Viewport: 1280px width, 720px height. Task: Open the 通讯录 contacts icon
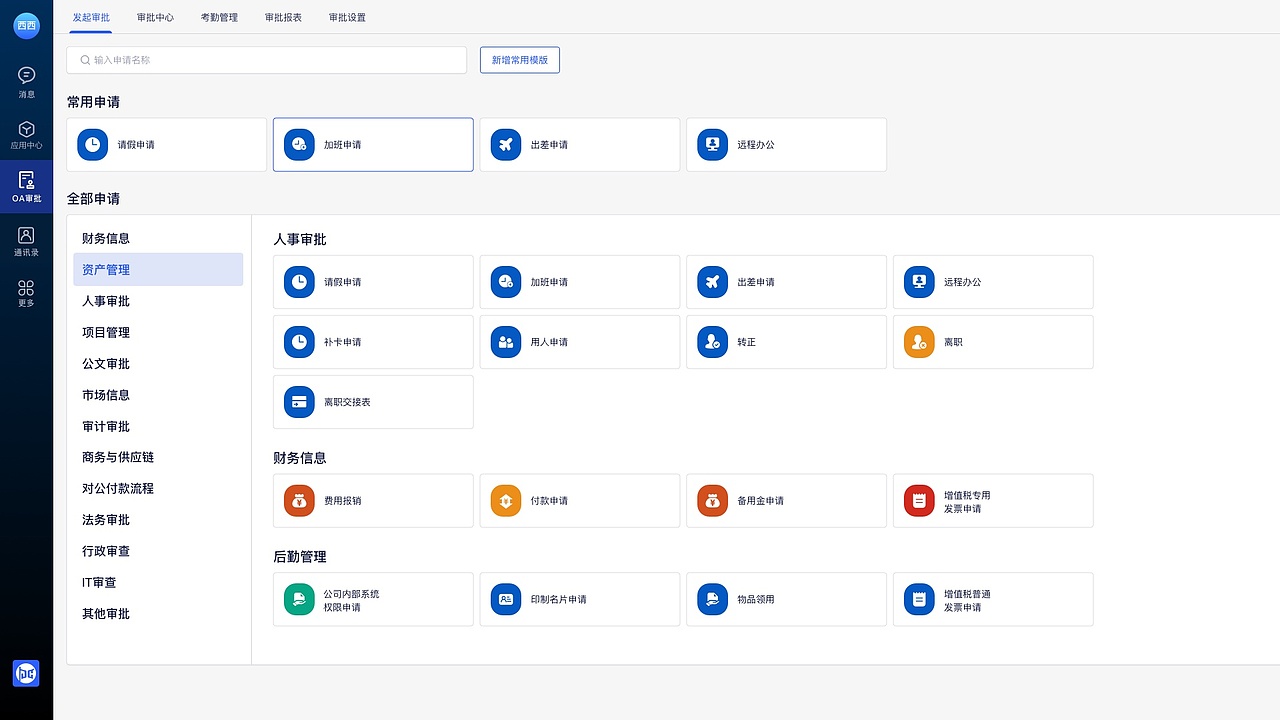[x=26, y=236]
